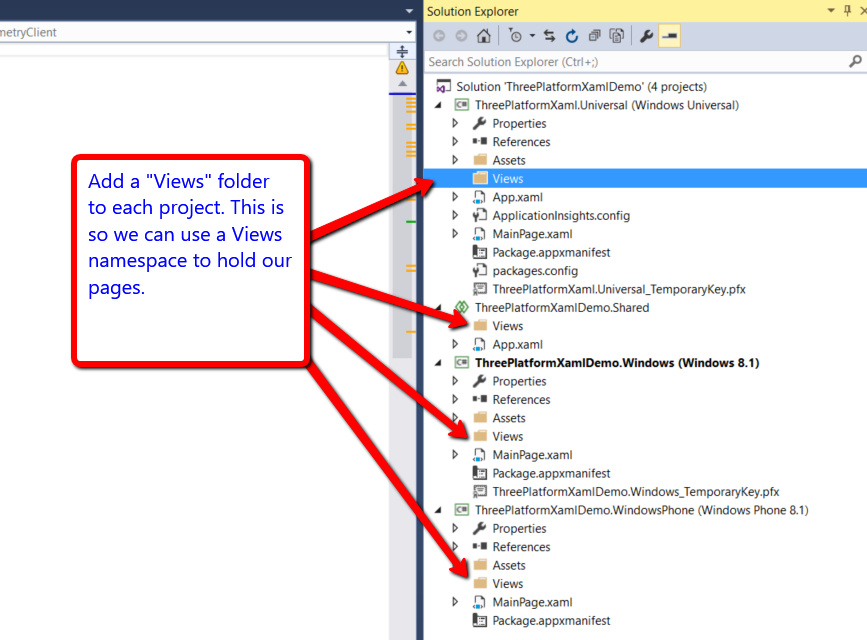Select the ThreePlatformXamlDemo.Windows project node
The width and height of the screenshot is (867, 640).
(x=616, y=363)
